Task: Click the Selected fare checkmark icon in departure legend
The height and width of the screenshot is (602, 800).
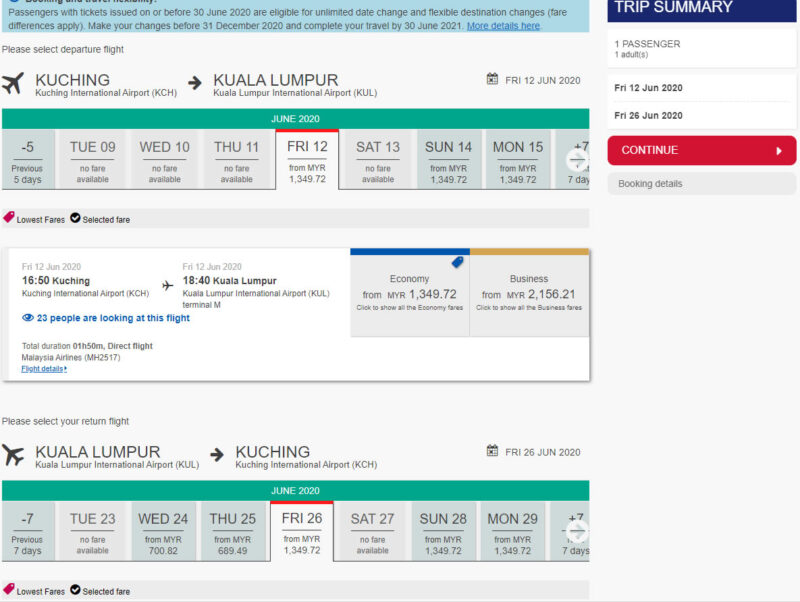Action: 75,218
